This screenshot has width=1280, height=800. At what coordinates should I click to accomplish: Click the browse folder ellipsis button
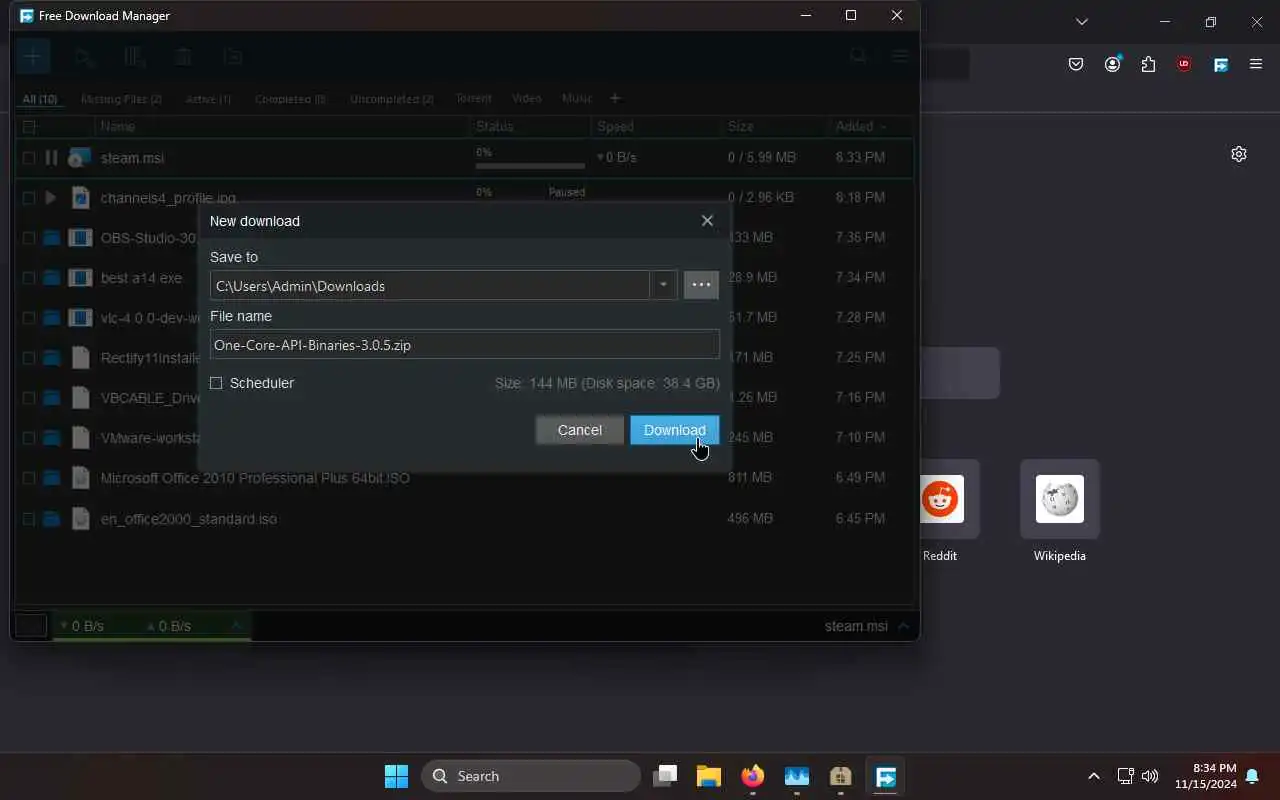(x=701, y=285)
